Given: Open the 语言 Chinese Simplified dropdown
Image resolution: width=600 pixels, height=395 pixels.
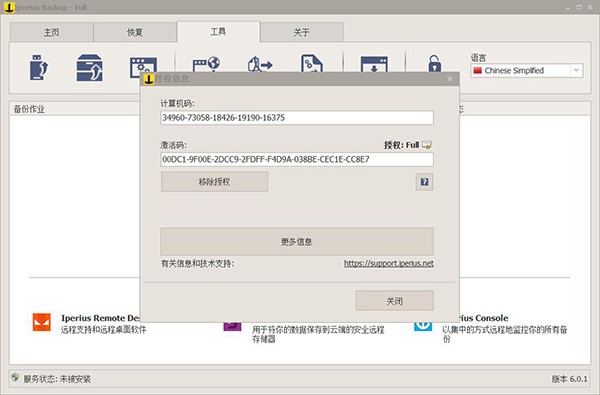Looking at the screenshot, I should 527,70.
